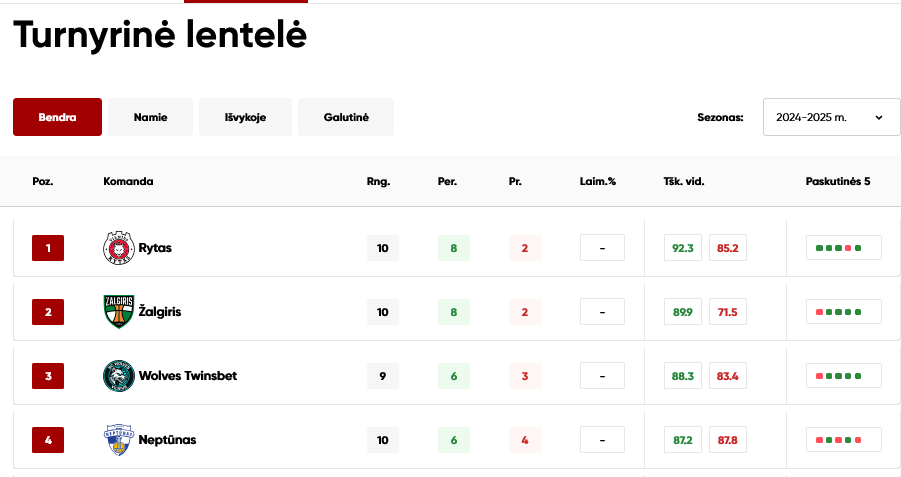Open the Galutinė standings tab

tap(346, 117)
